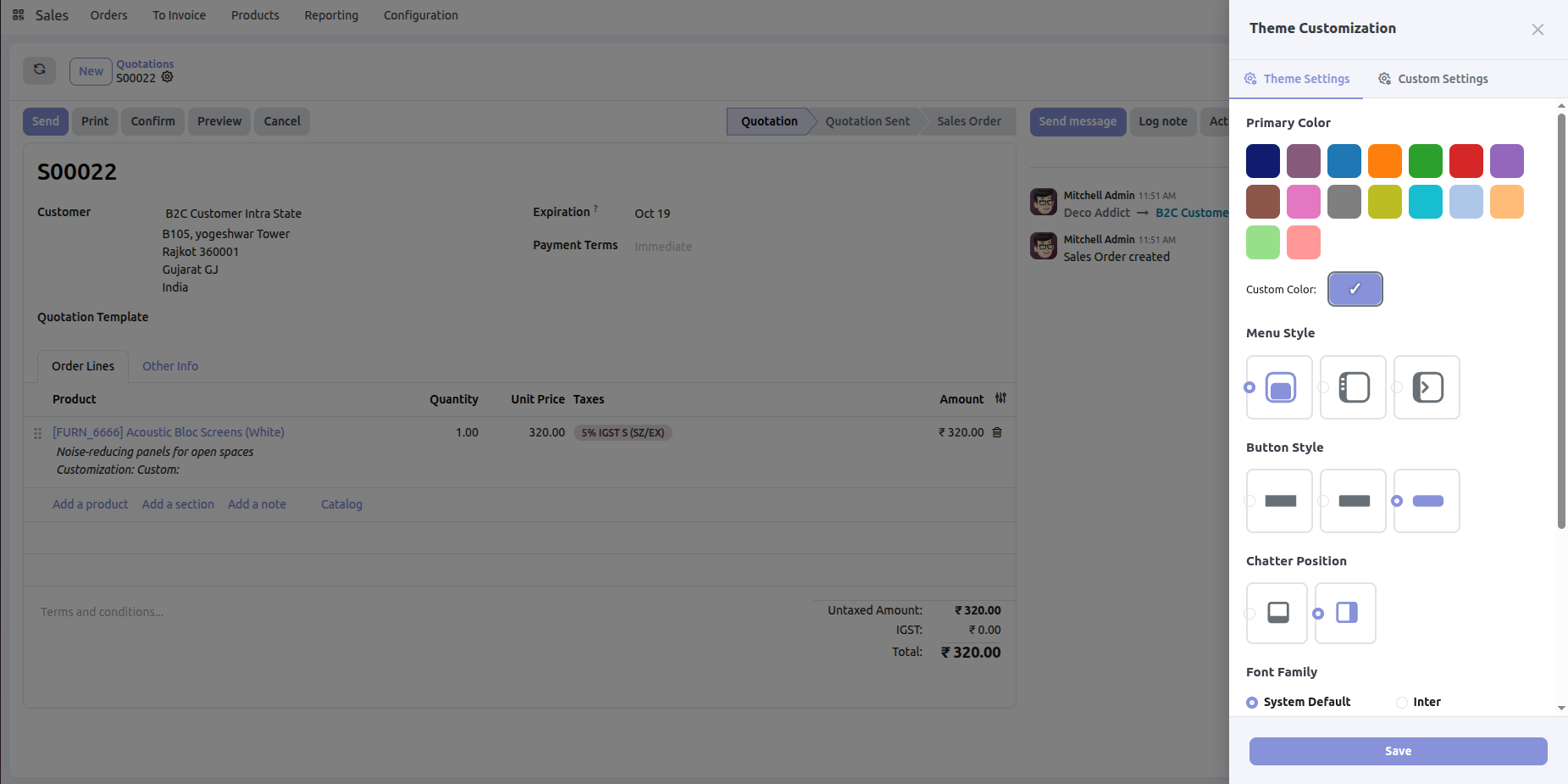Delete the Acoustic Bloc Screens order line

pos(997,432)
